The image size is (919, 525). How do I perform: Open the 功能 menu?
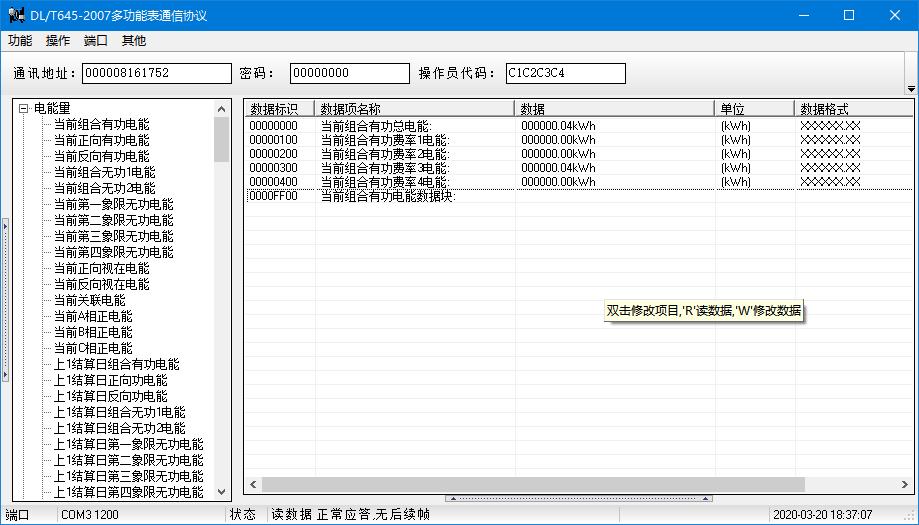pyautogui.click(x=20, y=41)
